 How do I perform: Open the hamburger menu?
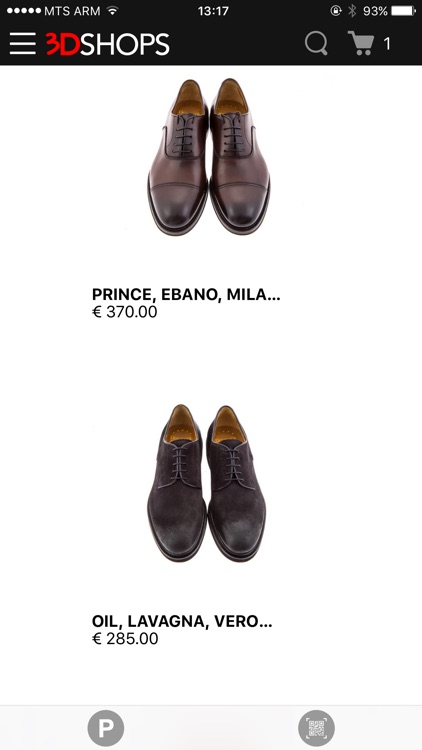[22, 44]
